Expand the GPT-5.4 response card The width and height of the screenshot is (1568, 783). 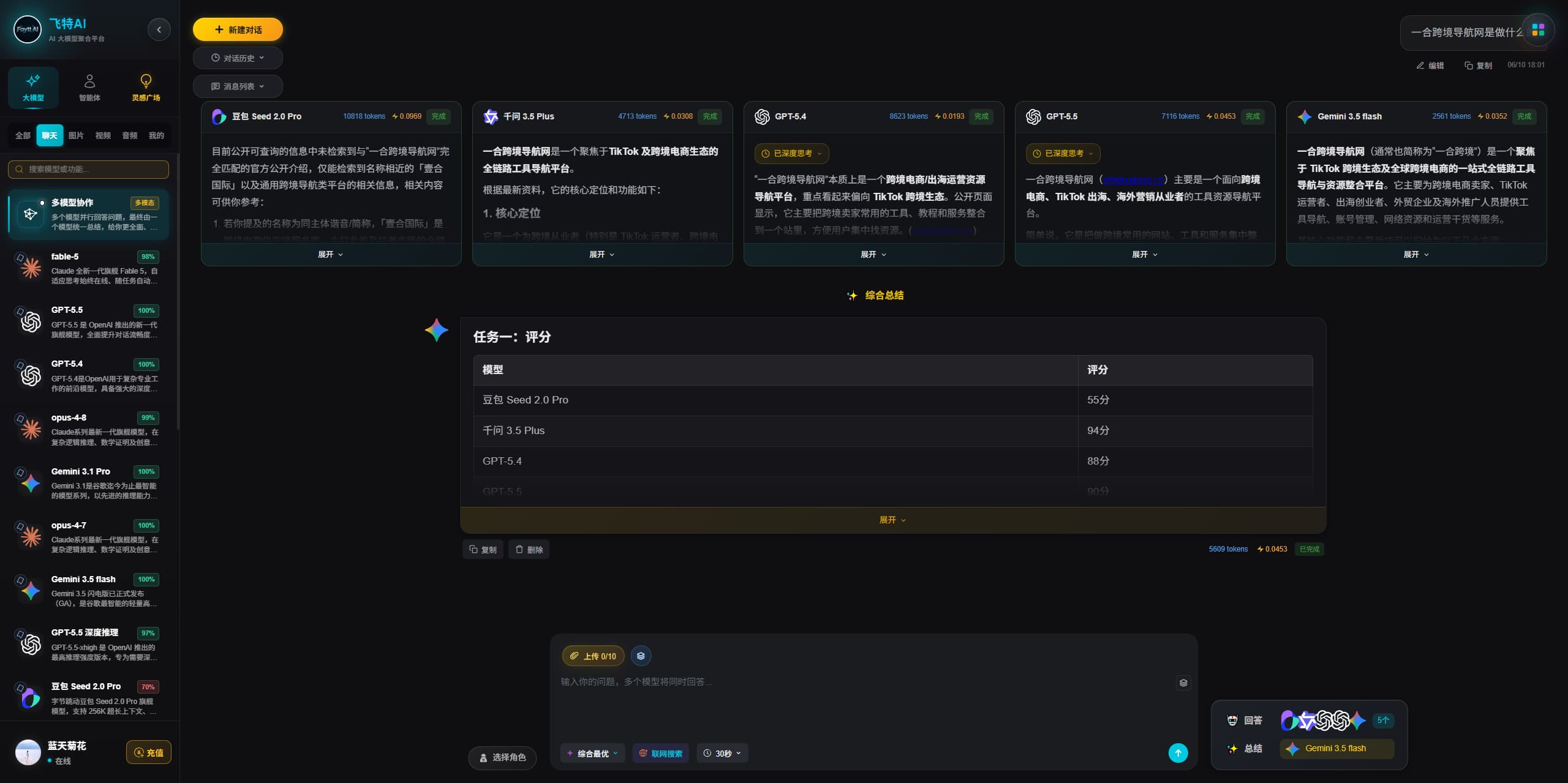[873, 254]
